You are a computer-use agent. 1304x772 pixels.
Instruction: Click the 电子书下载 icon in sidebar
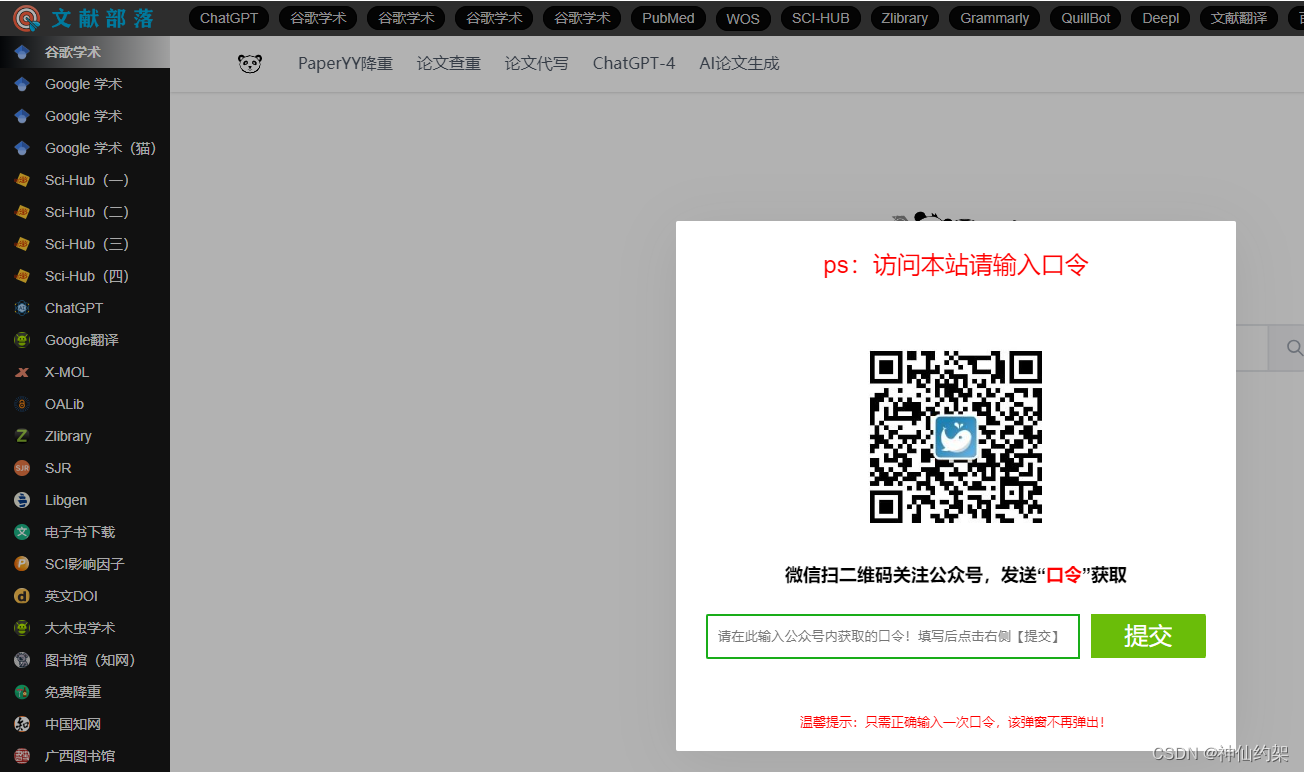pos(22,532)
